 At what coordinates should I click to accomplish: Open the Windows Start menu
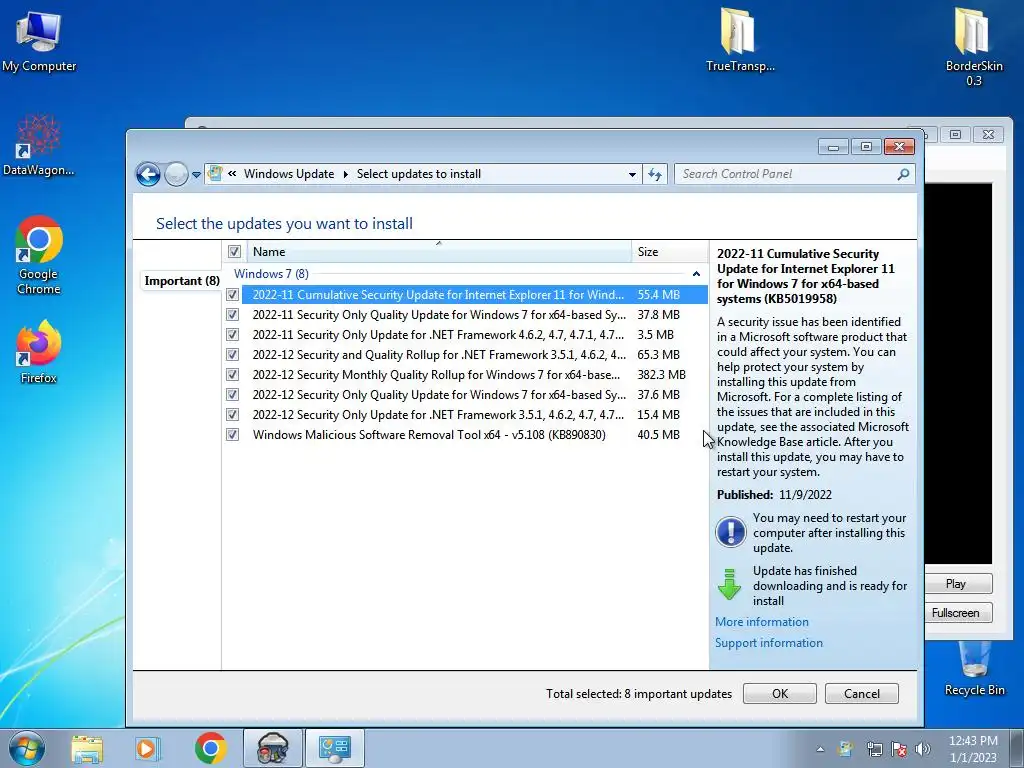(x=27, y=748)
